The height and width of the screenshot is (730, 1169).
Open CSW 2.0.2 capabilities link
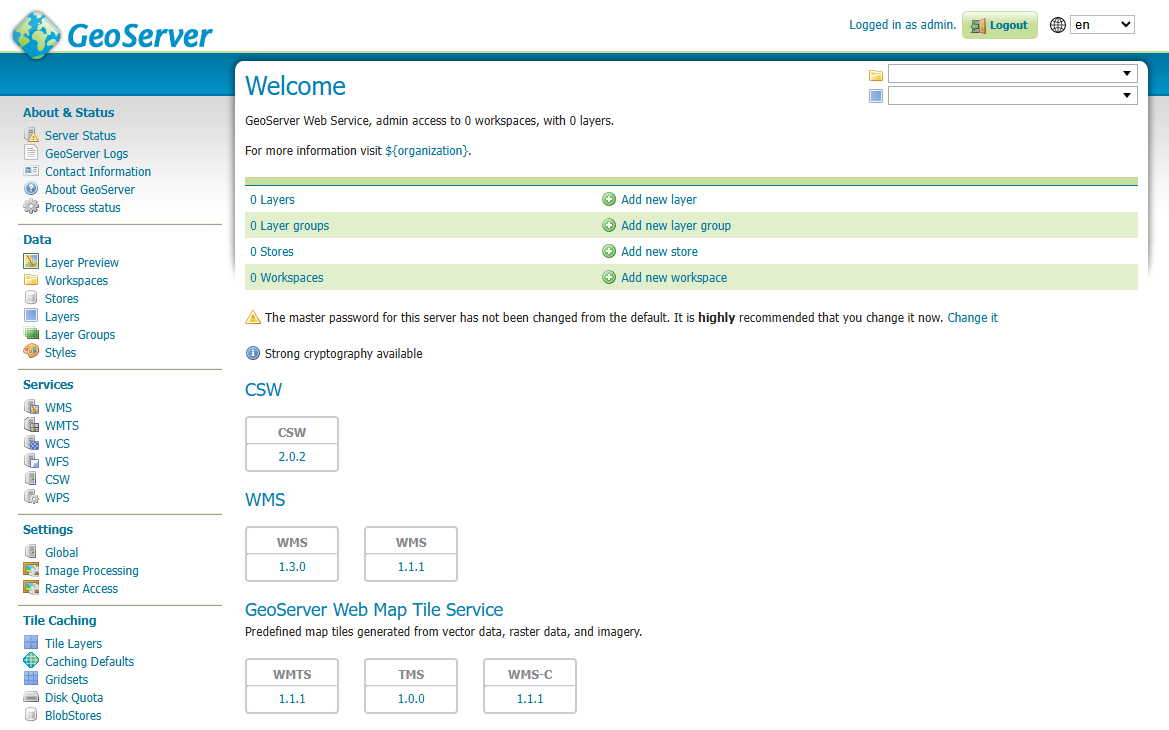tap(292, 456)
